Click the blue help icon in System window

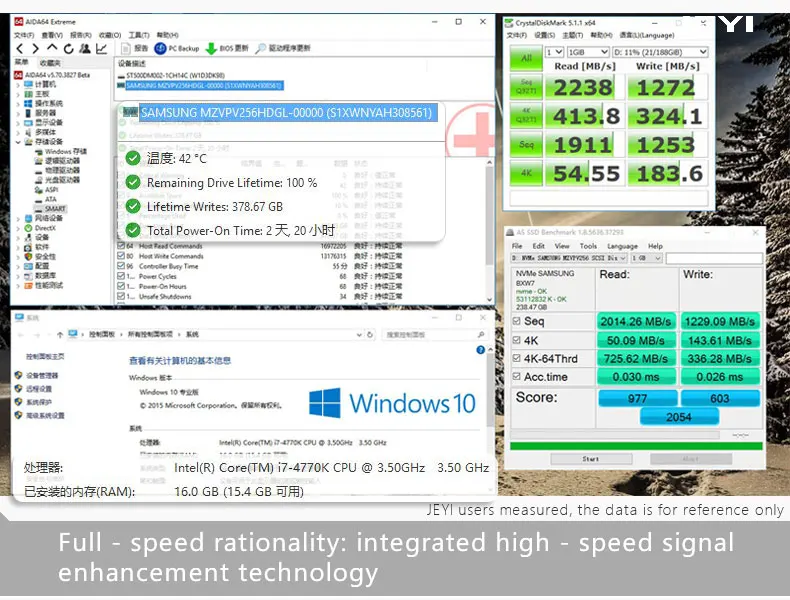[481, 350]
